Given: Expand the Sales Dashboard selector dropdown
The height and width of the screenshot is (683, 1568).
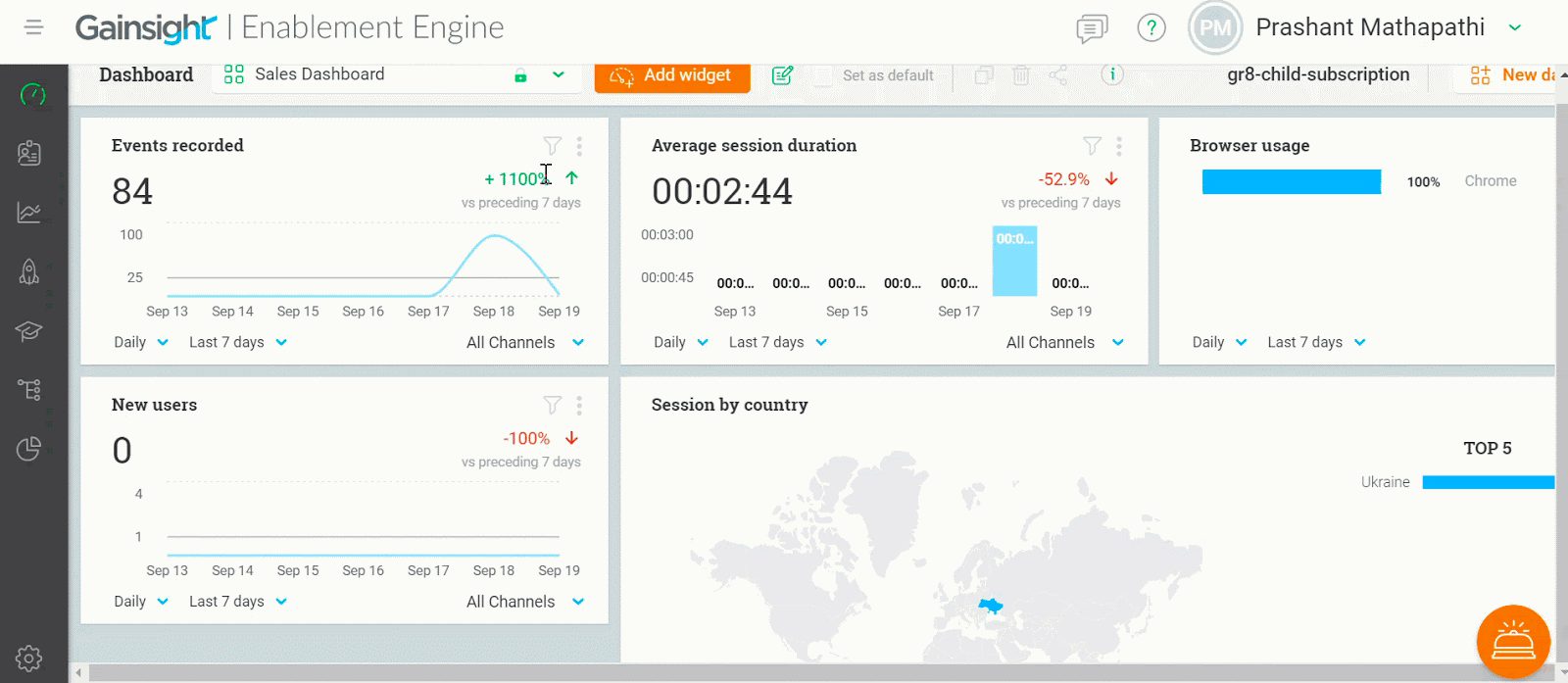Looking at the screenshot, I should point(558,74).
